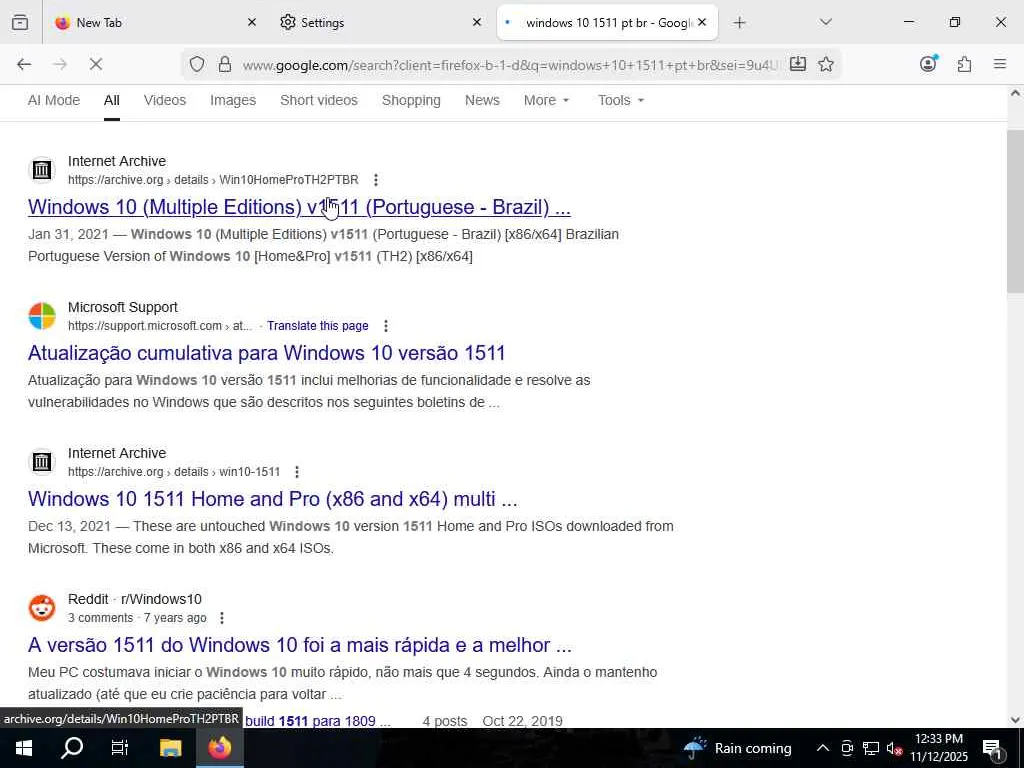Screen dimensions: 1024x768
Task: Open Atualização cumulativa Windows 10 versão 1511 link
Action: click(x=266, y=353)
